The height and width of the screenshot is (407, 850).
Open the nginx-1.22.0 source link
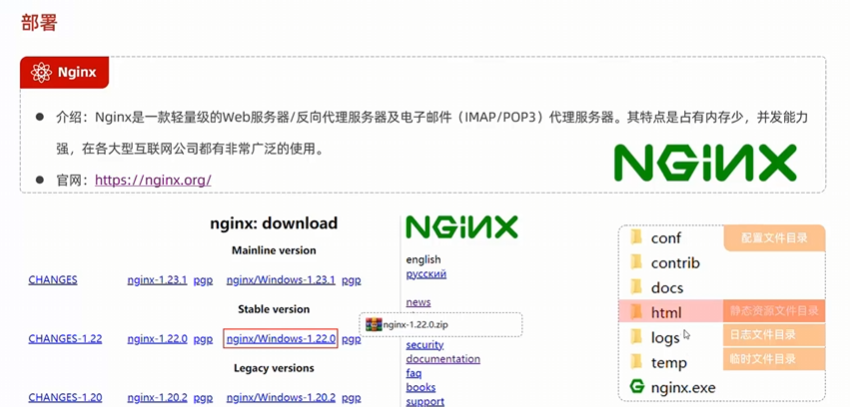[157, 339]
